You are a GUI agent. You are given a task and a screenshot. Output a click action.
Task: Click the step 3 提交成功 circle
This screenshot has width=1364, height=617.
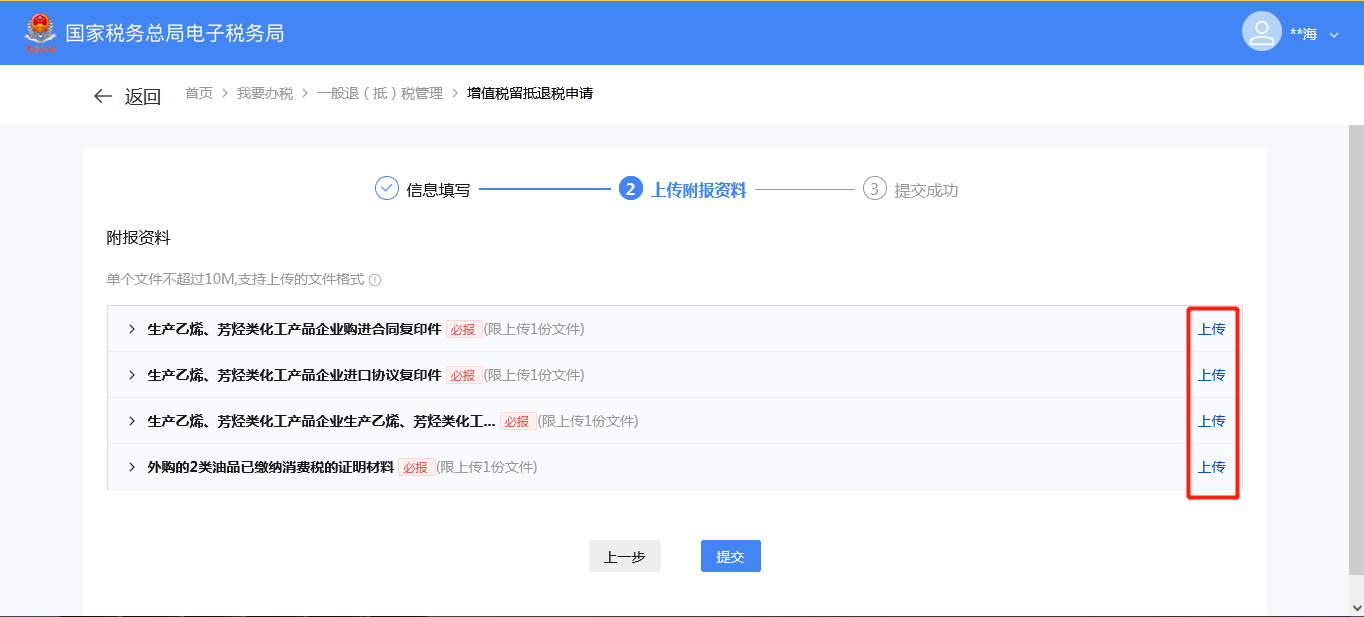tap(874, 189)
